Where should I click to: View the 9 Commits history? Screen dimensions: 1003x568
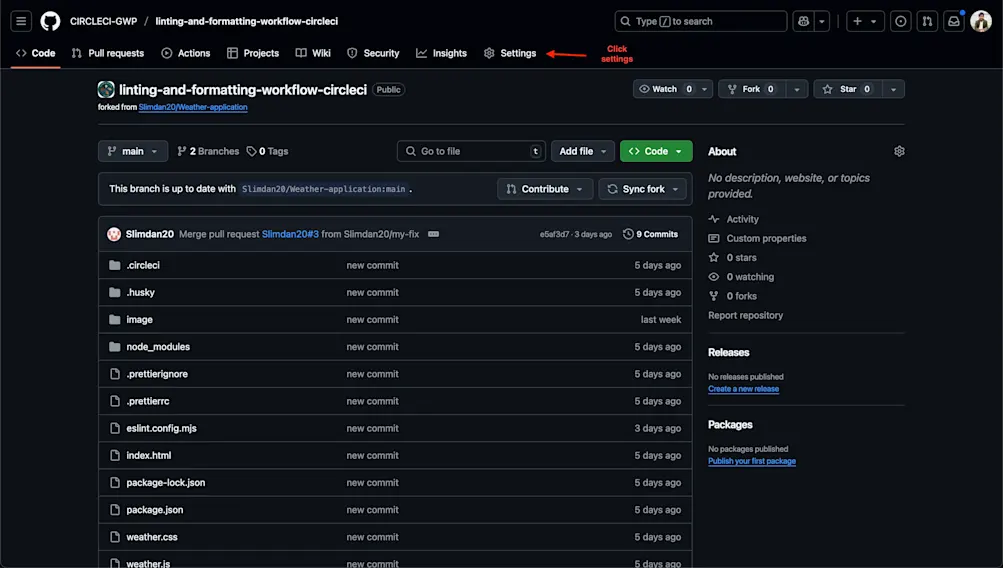point(651,234)
